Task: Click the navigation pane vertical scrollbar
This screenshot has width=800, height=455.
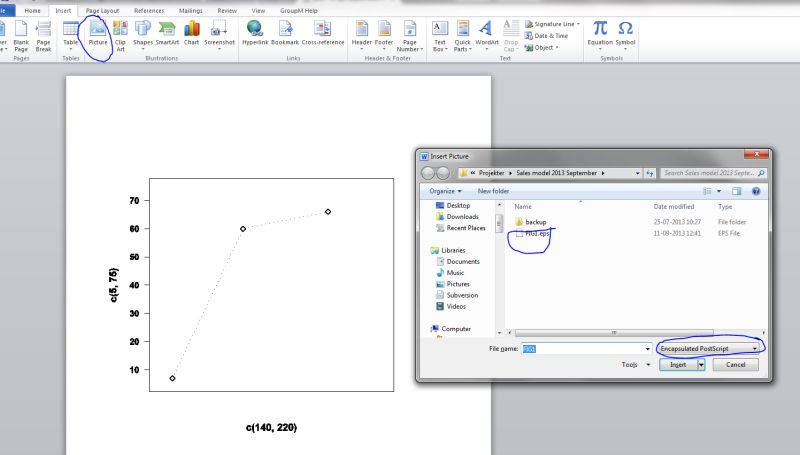Action: point(499,223)
